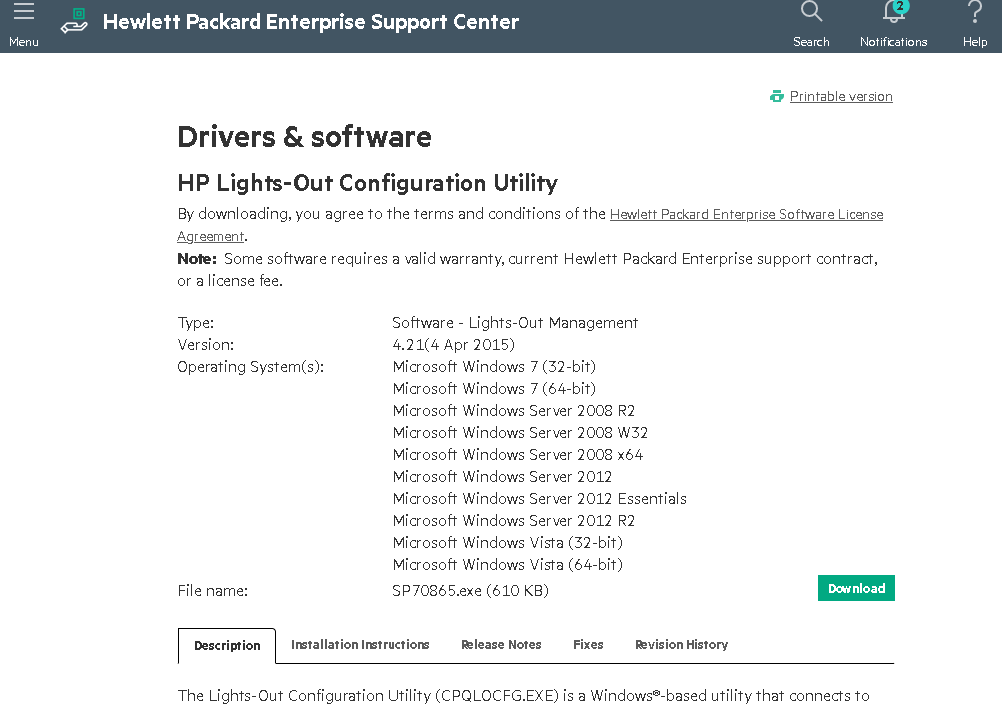Click the Menu text label
Image resolution: width=1002 pixels, height=710 pixels.
24,42
